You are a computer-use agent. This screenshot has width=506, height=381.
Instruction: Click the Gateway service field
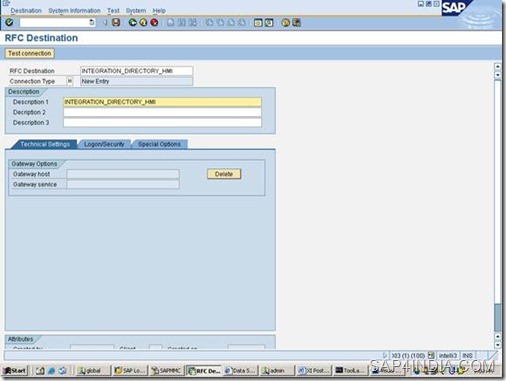pyautogui.click(x=123, y=184)
